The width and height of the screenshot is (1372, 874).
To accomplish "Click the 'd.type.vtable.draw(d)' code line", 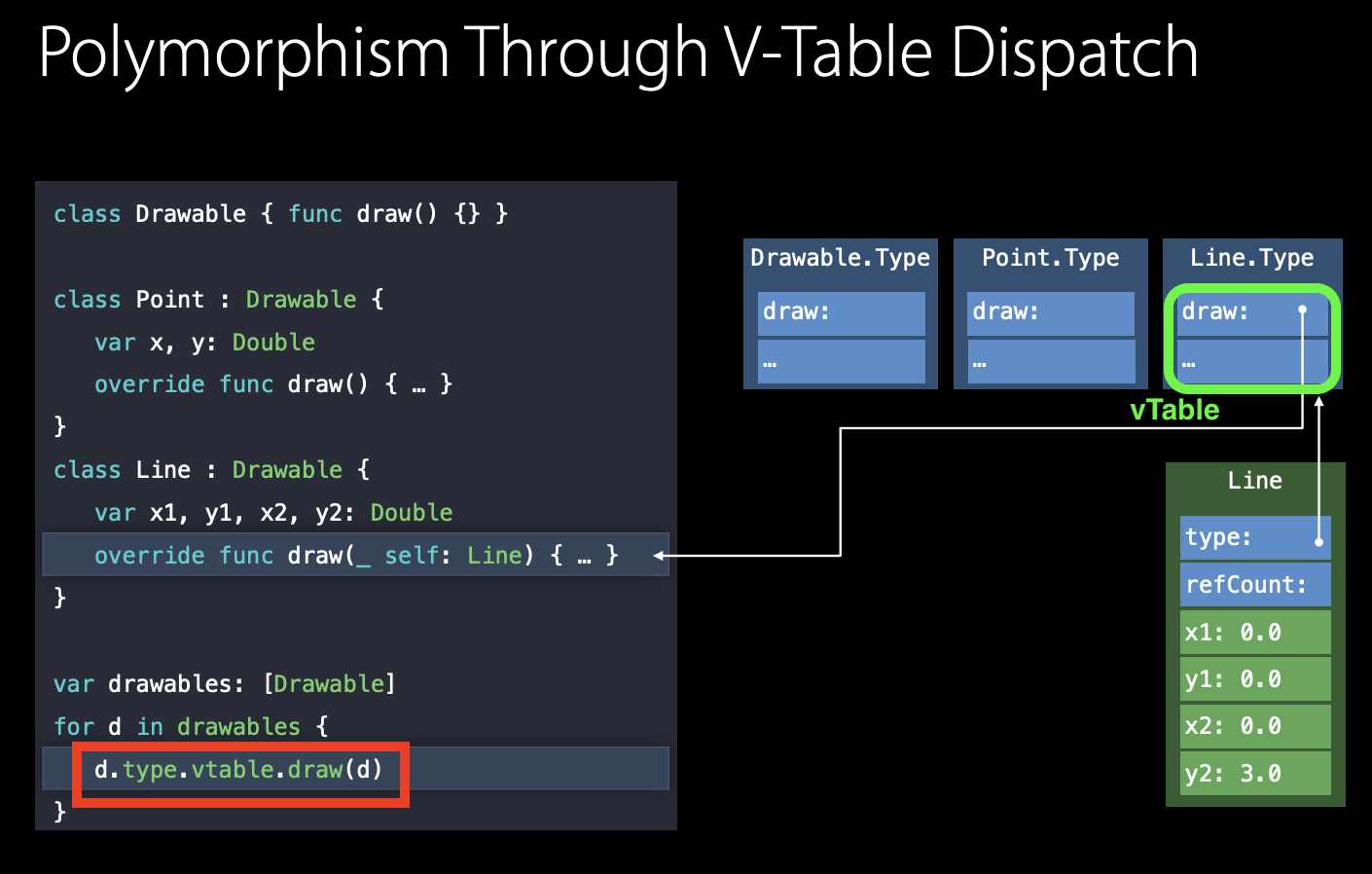I will click(x=238, y=770).
